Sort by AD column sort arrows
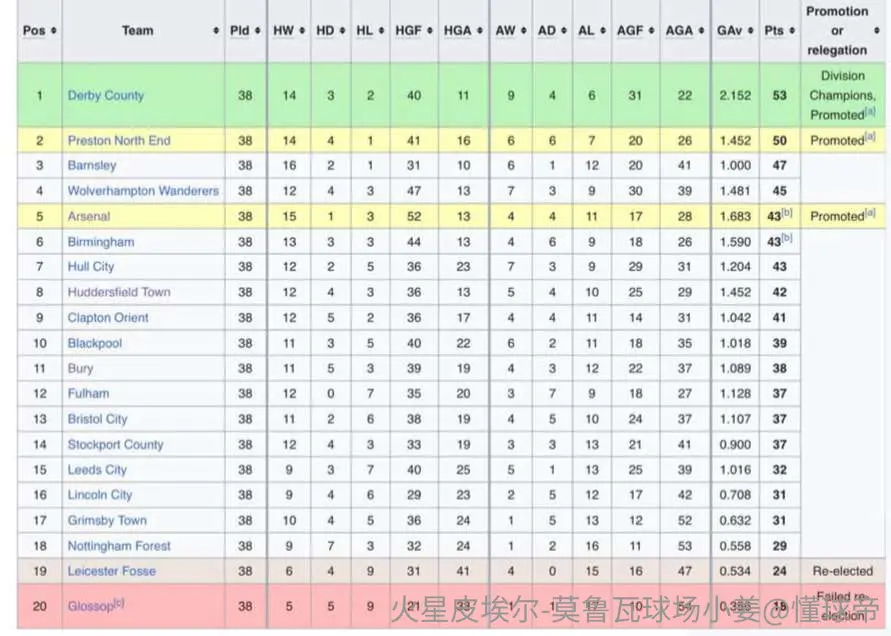 click(x=564, y=31)
